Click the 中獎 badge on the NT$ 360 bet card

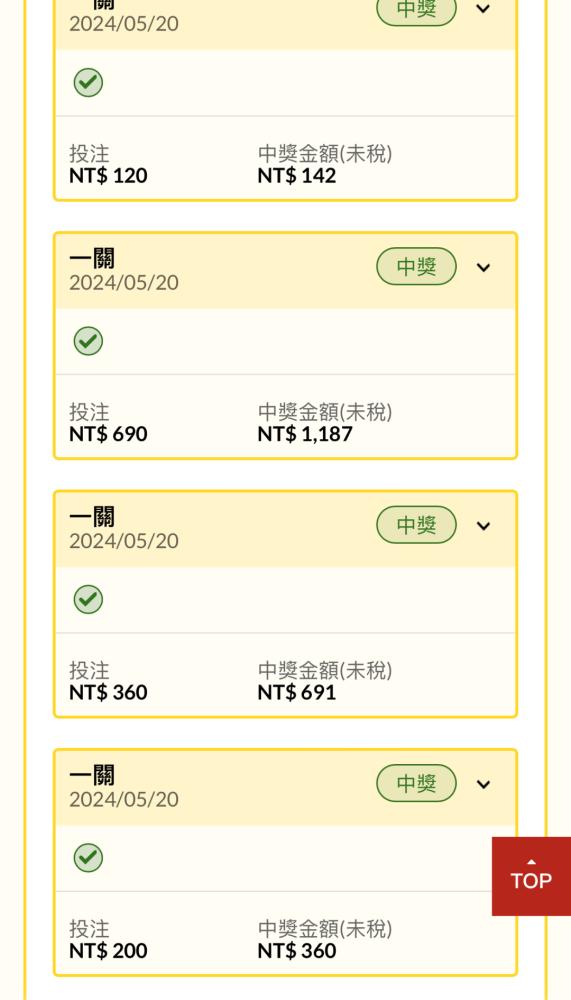pyautogui.click(x=417, y=525)
